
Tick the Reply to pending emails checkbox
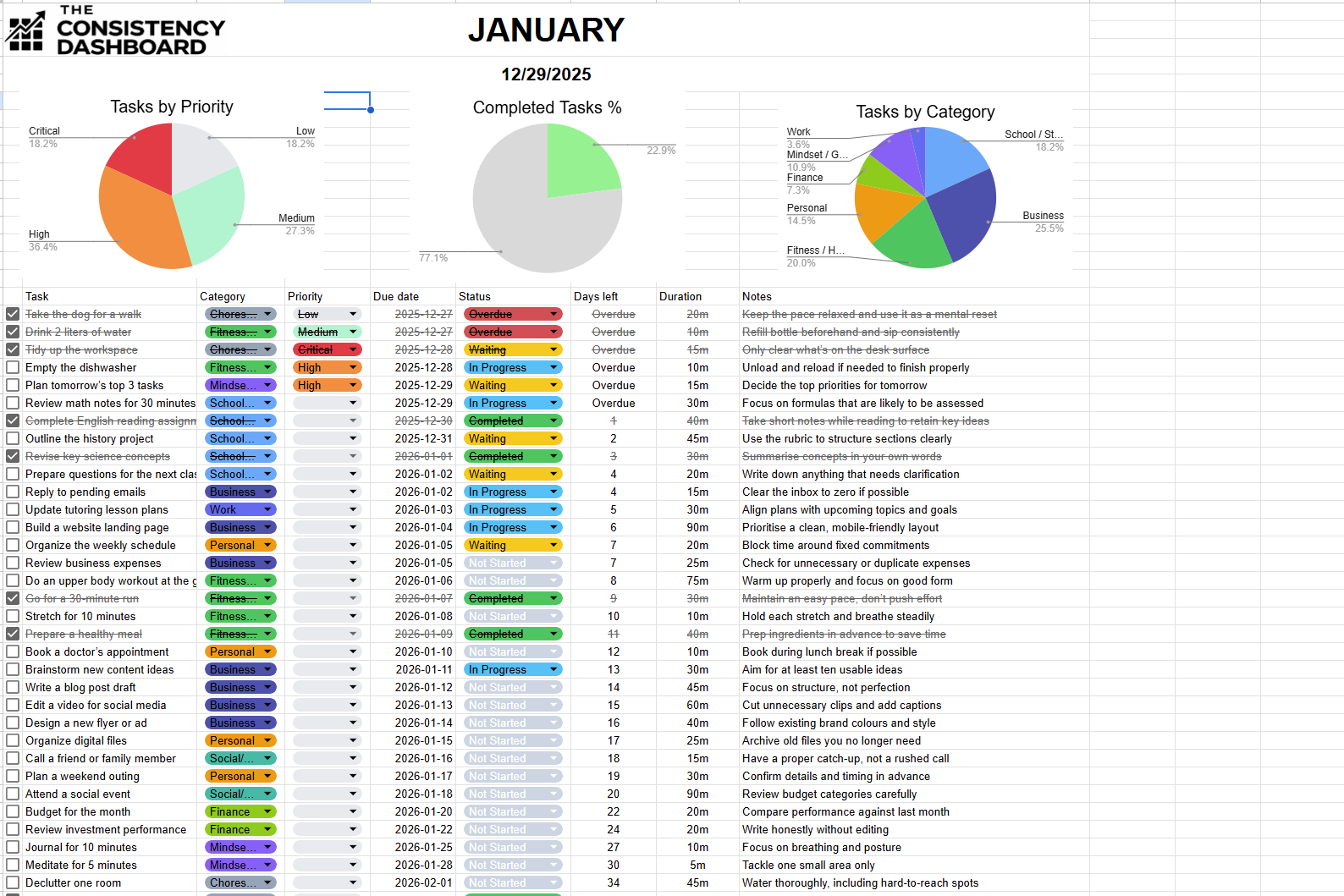pyautogui.click(x=13, y=492)
